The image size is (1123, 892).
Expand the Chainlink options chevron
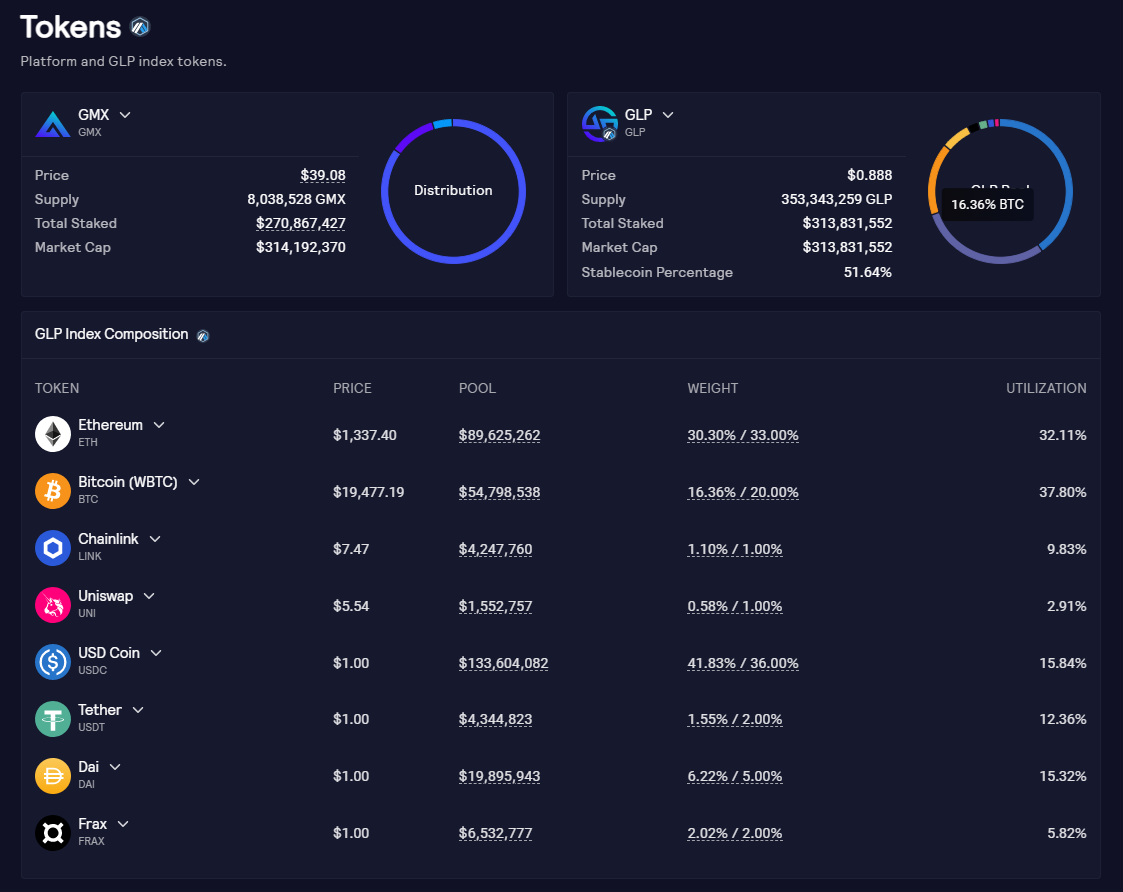pos(155,539)
